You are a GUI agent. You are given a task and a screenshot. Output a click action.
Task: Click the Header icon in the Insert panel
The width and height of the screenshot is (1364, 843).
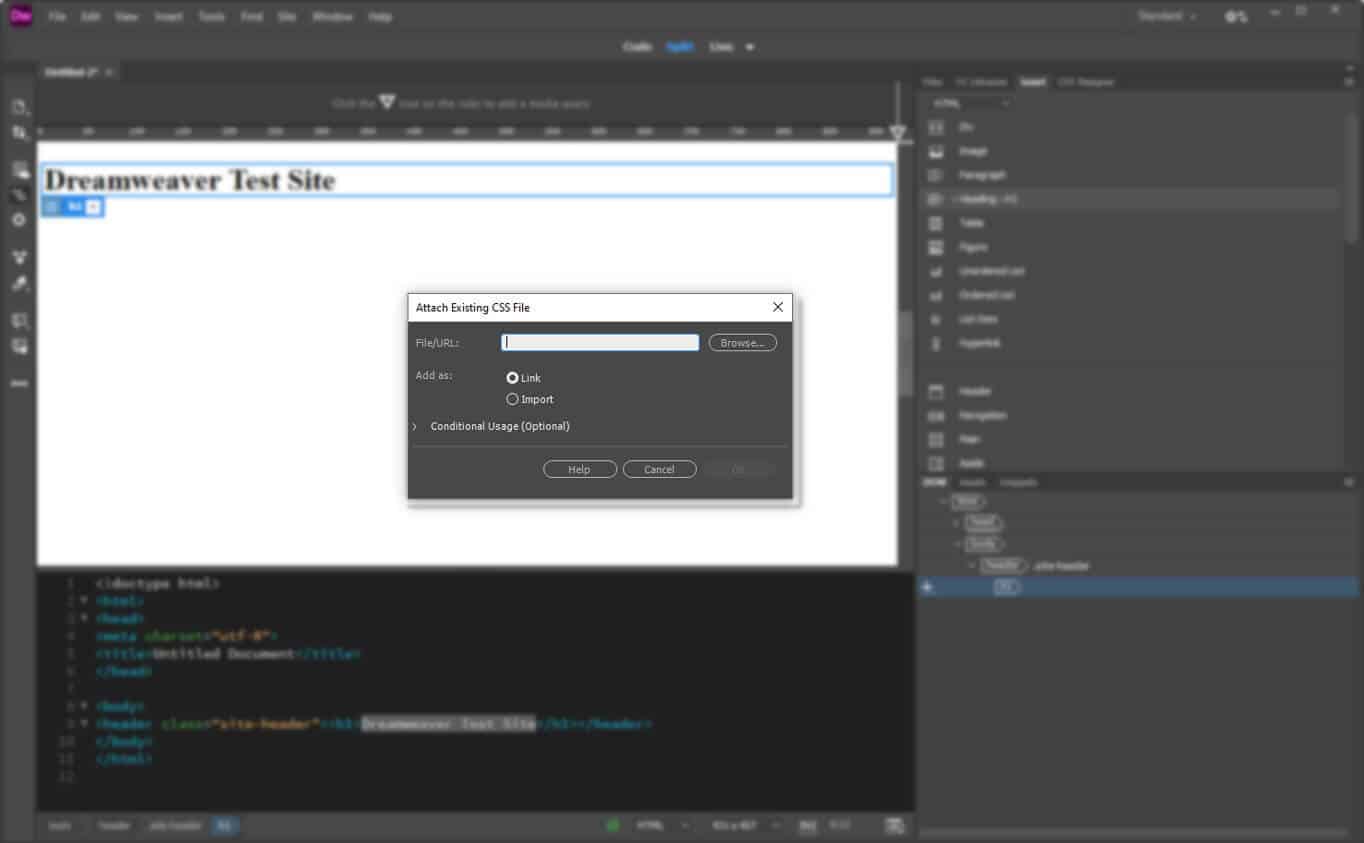[936, 391]
